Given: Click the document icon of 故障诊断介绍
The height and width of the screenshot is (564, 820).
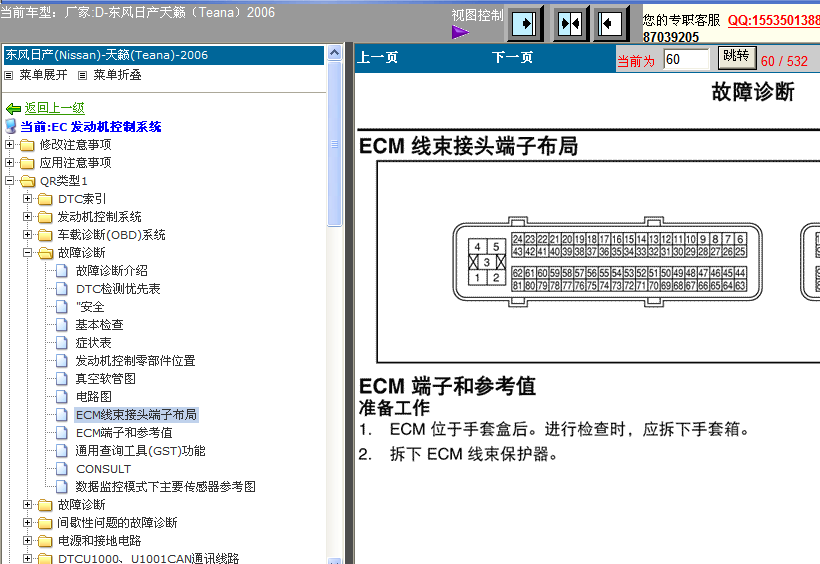Looking at the screenshot, I should [62, 270].
